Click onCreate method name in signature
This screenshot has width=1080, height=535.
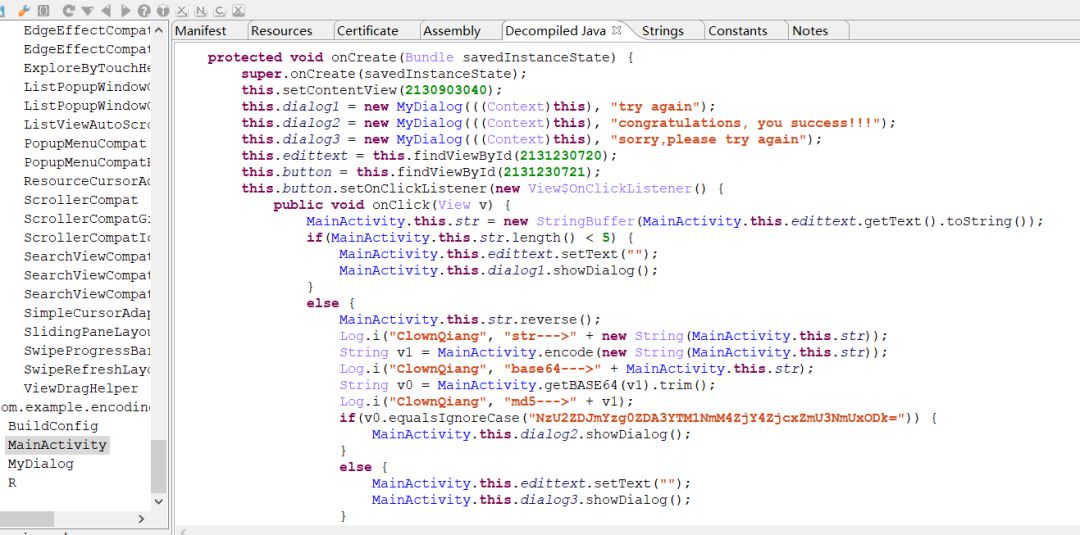pyautogui.click(x=363, y=57)
